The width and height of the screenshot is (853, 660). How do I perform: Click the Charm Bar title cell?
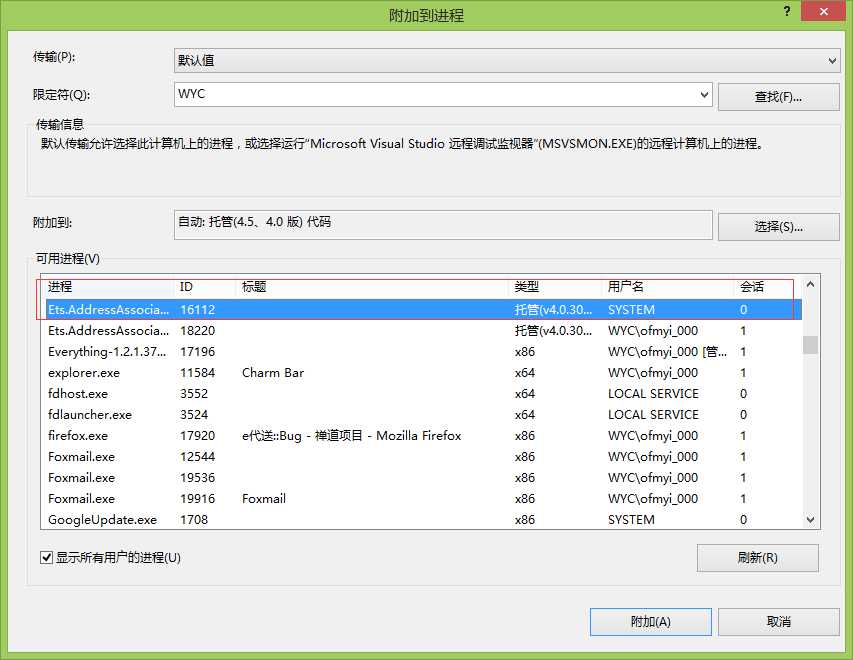(273, 373)
